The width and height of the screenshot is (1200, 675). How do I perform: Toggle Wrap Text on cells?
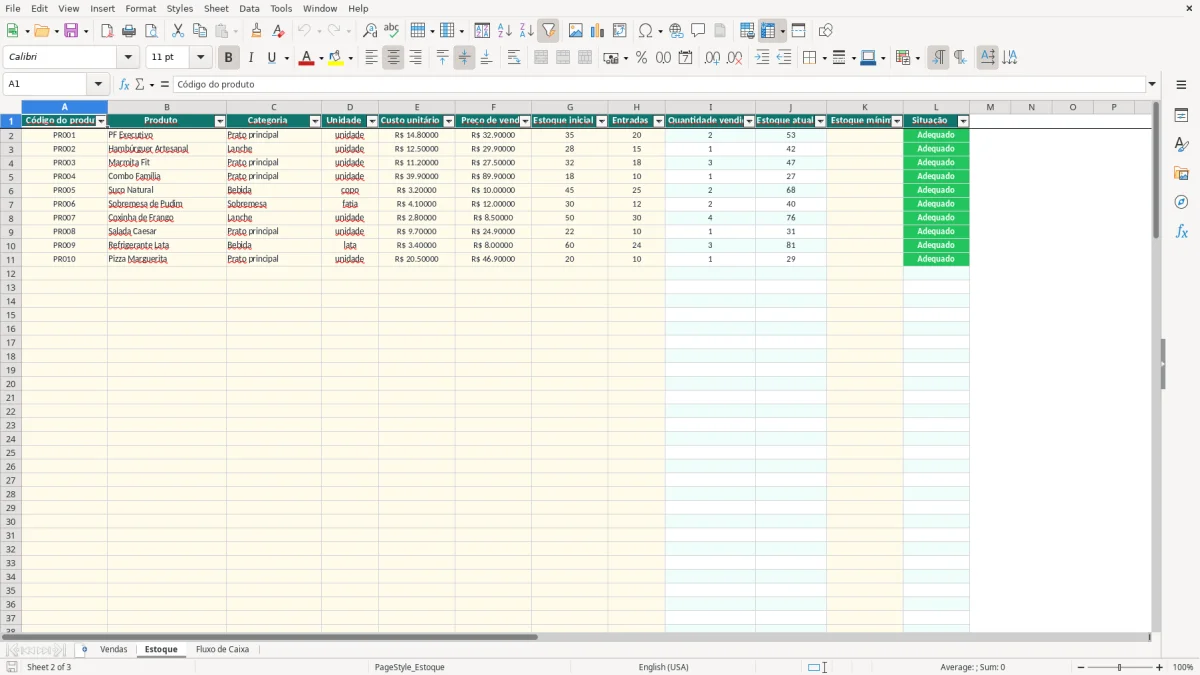[x=514, y=58]
